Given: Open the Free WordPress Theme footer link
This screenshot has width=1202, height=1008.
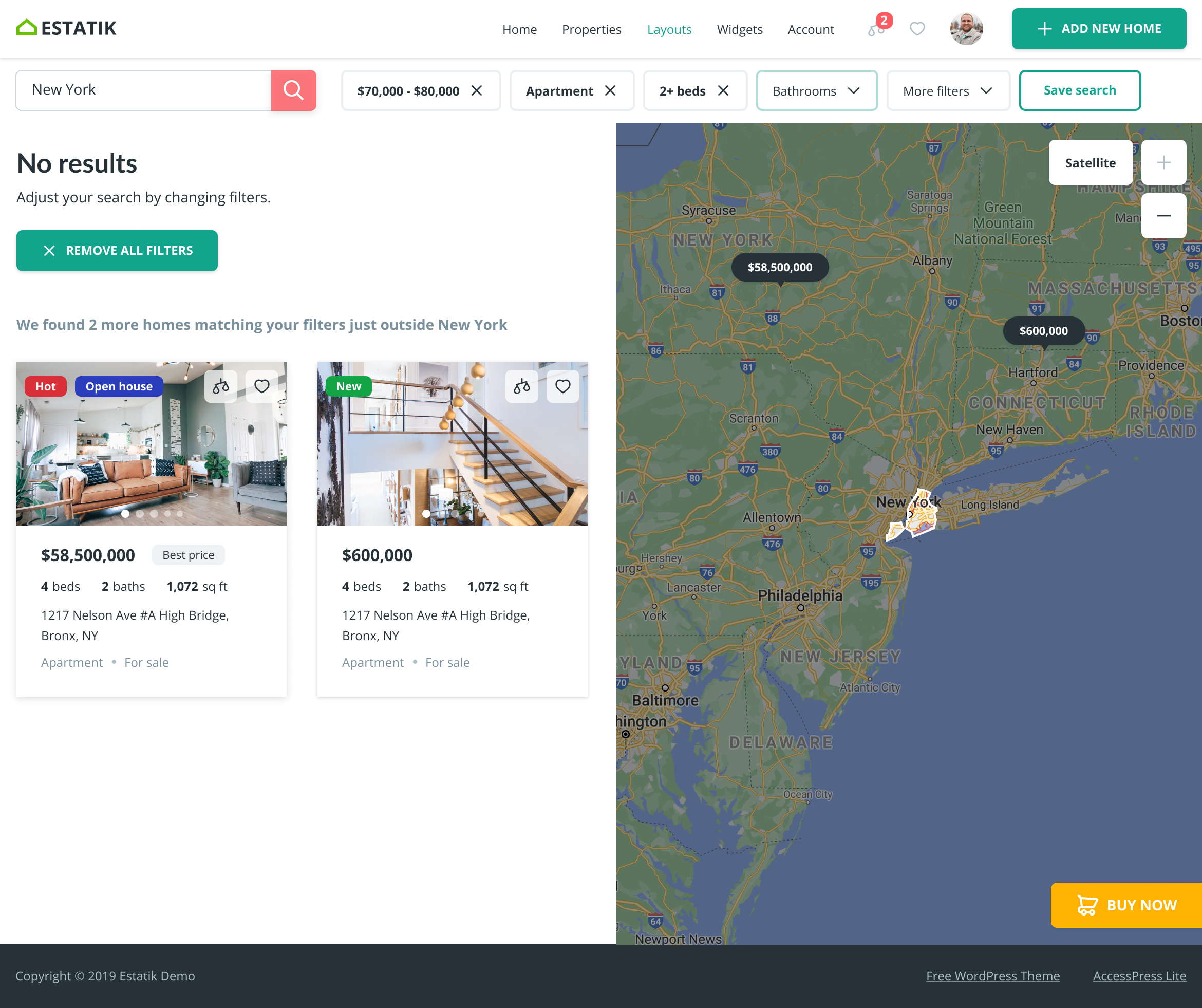Looking at the screenshot, I should pyautogui.click(x=992, y=976).
